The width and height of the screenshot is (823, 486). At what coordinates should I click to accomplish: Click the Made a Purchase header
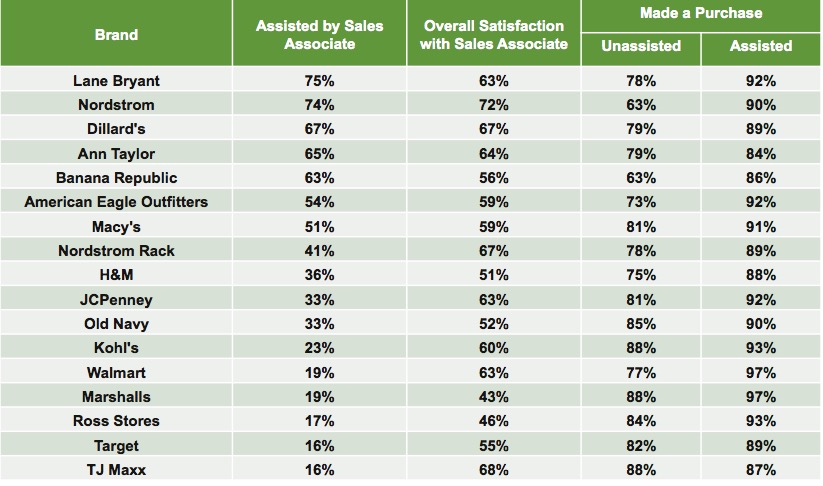700,14
